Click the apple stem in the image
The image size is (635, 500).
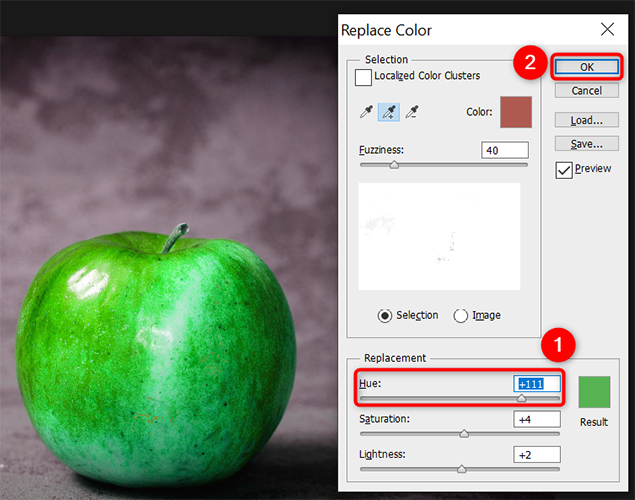pos(175,238)
